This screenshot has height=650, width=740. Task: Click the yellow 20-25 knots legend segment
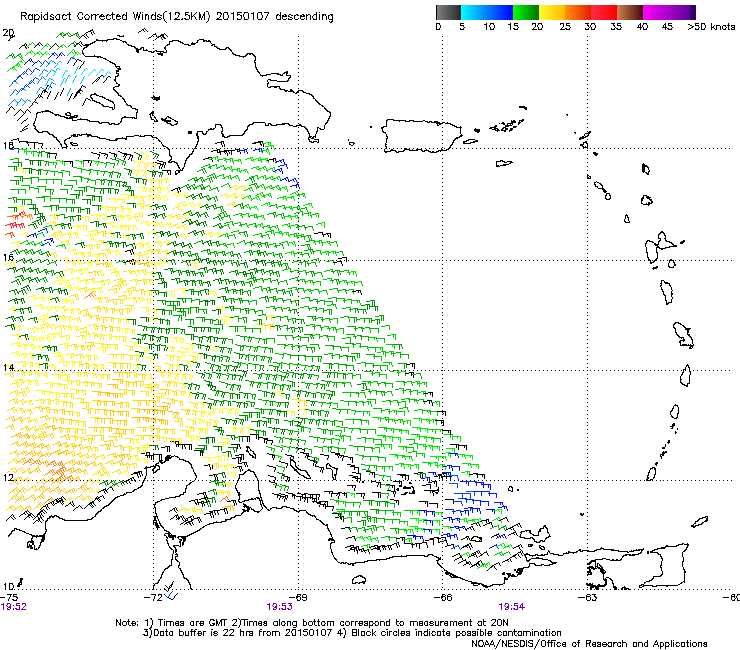coord(552,12)
